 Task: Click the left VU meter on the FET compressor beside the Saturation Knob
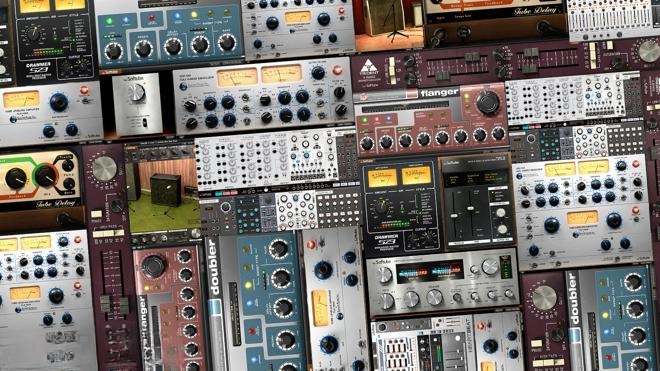237,78
